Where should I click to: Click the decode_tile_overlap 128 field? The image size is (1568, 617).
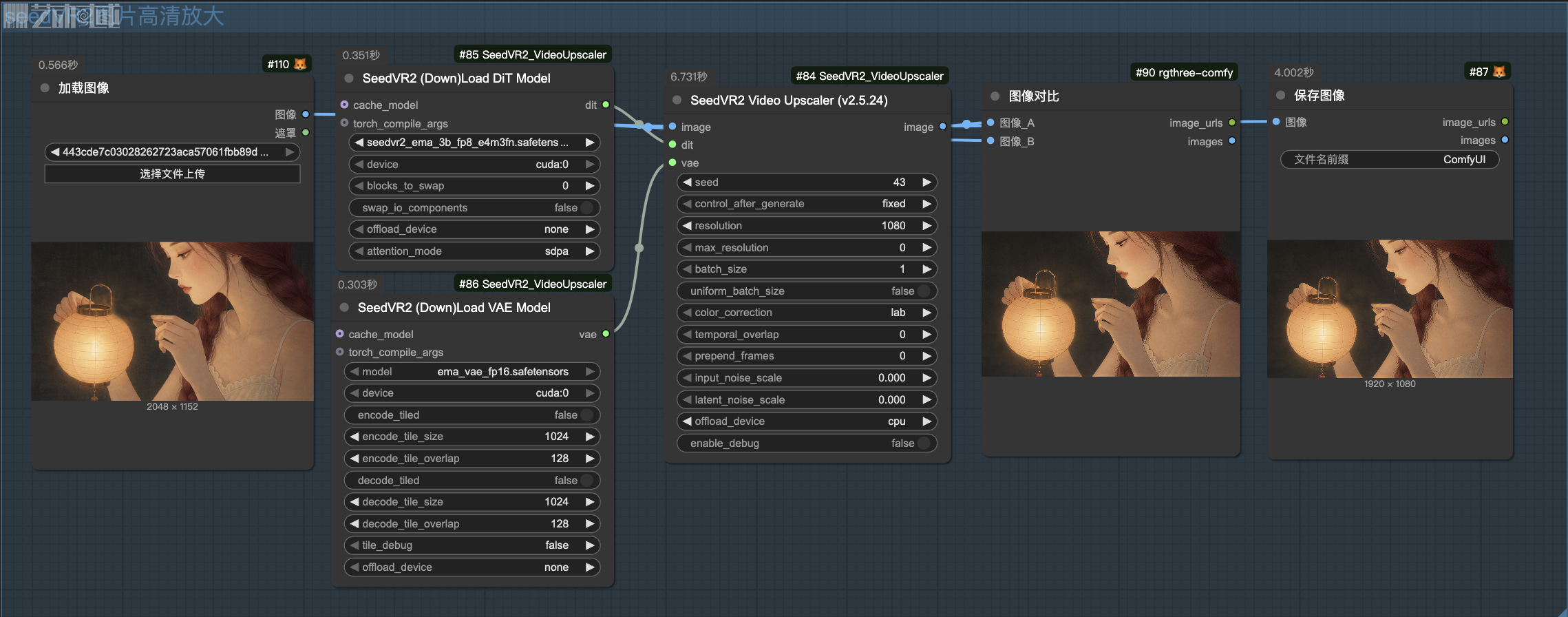[x=472, y=524]
